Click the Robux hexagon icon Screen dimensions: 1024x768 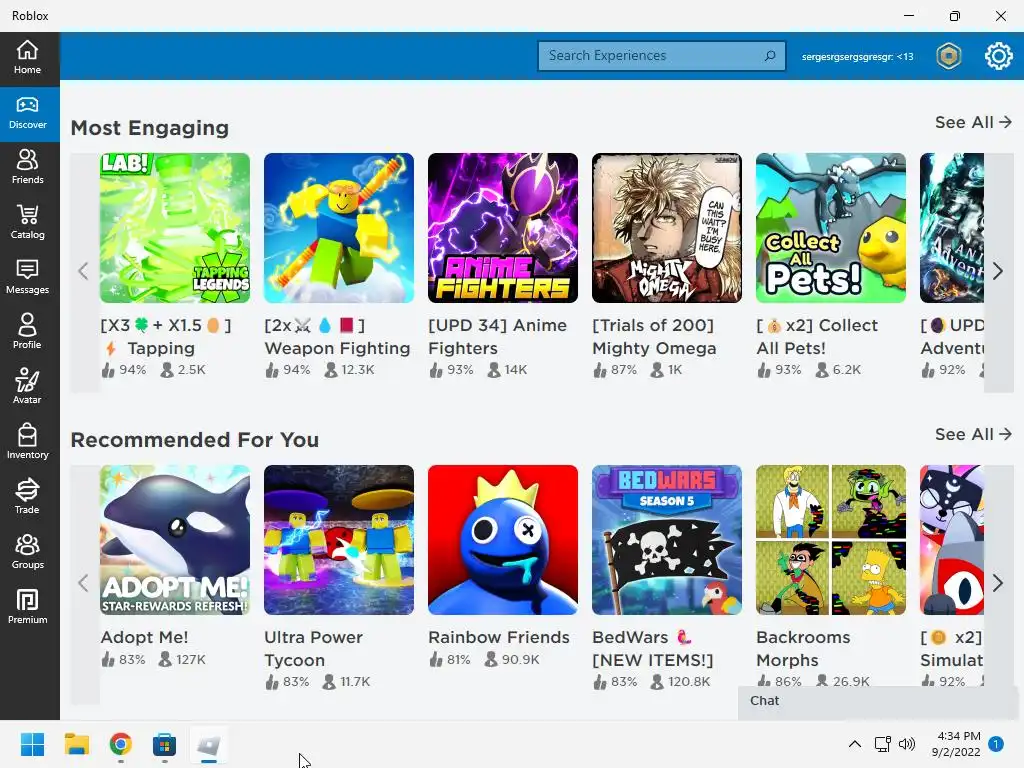(949, 56)
